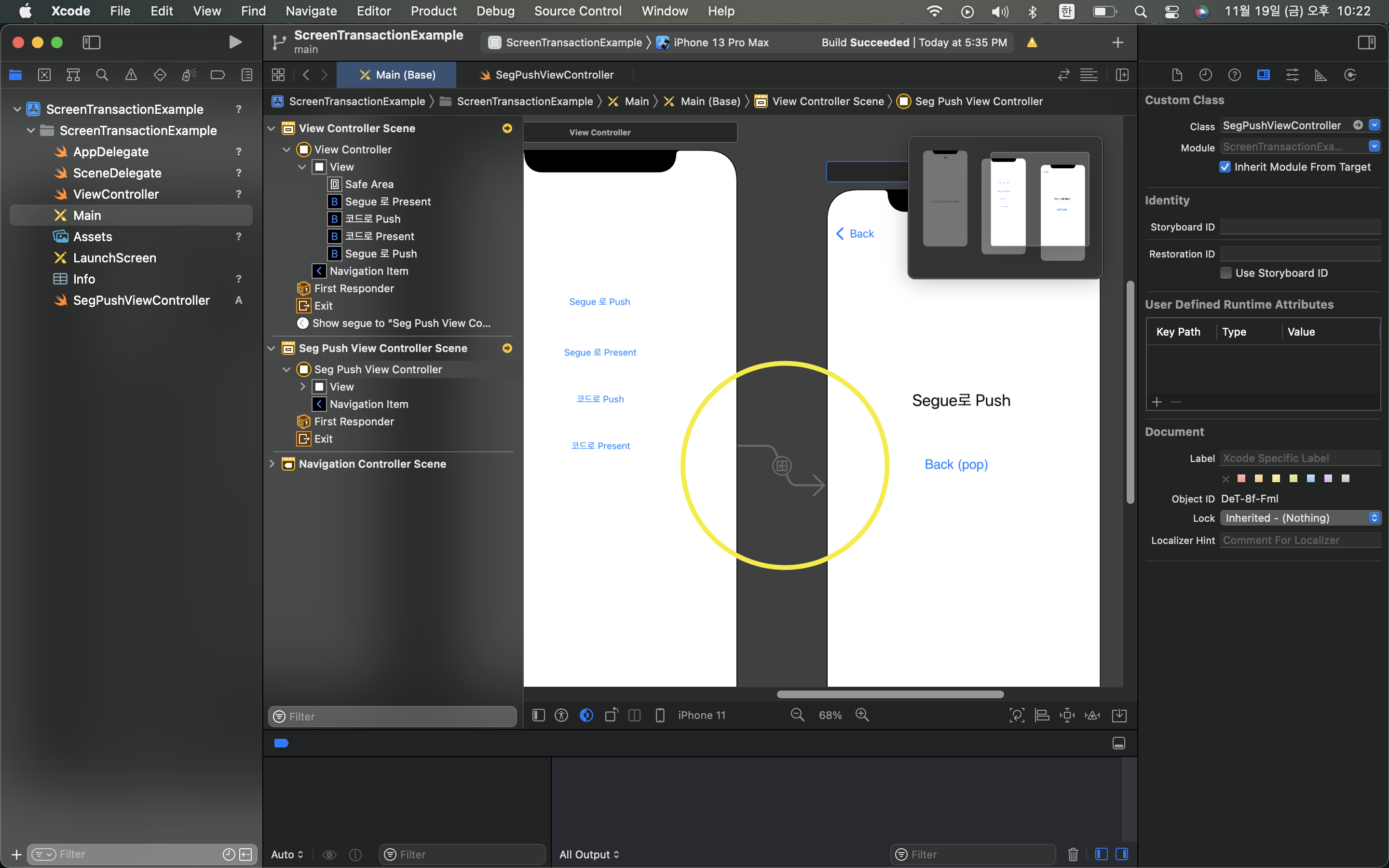Viewport: 1389px width, 868px height.
Task: Add a runtime attribute with plus
Action: 1157,402
